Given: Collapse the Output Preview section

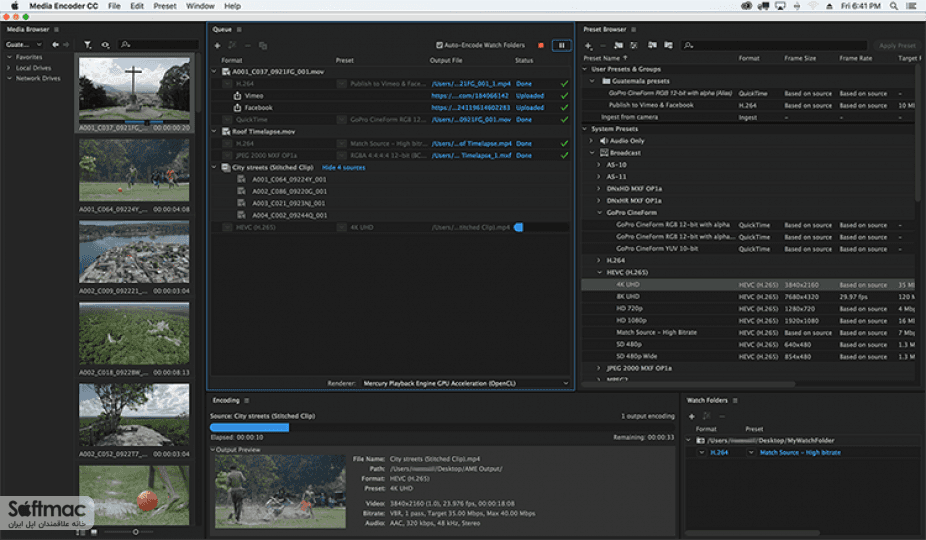Looking at the screenshot, I should coord(213,450).
